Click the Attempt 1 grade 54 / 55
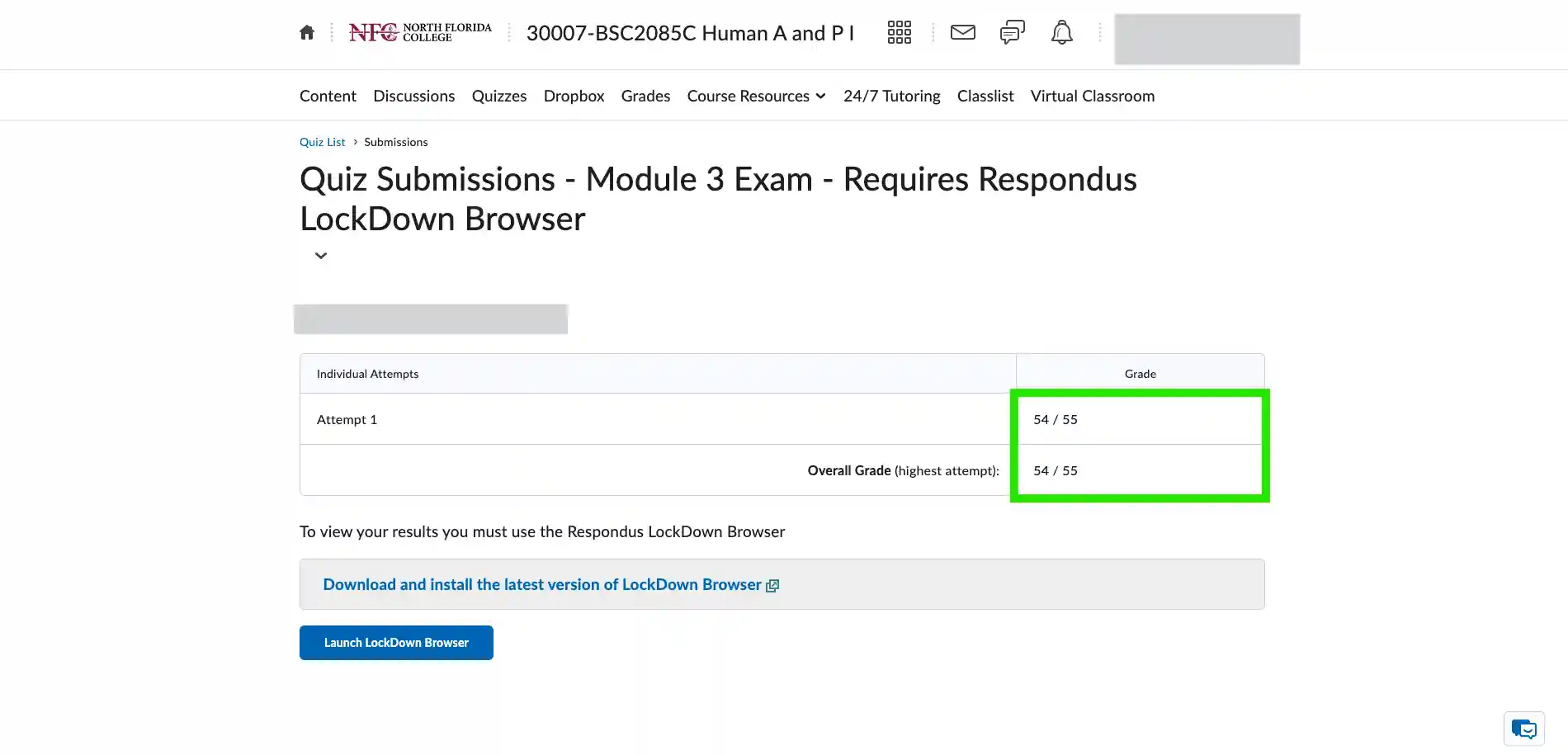Screen dimensions: 1568x755 [1056, 420]
